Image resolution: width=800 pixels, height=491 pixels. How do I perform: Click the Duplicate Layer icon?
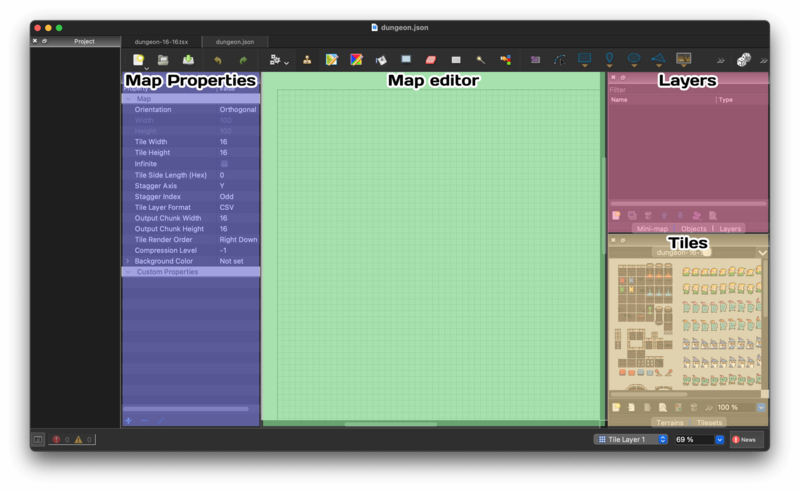point(632,215)
